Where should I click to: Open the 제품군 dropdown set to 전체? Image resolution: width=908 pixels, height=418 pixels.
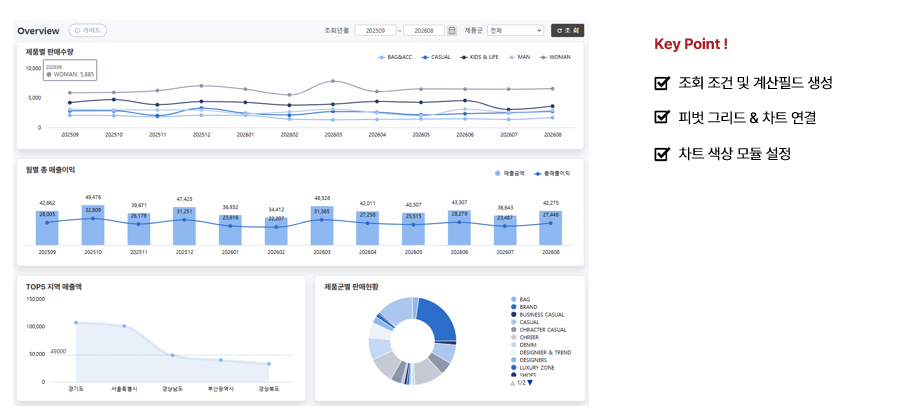(516, 30)
